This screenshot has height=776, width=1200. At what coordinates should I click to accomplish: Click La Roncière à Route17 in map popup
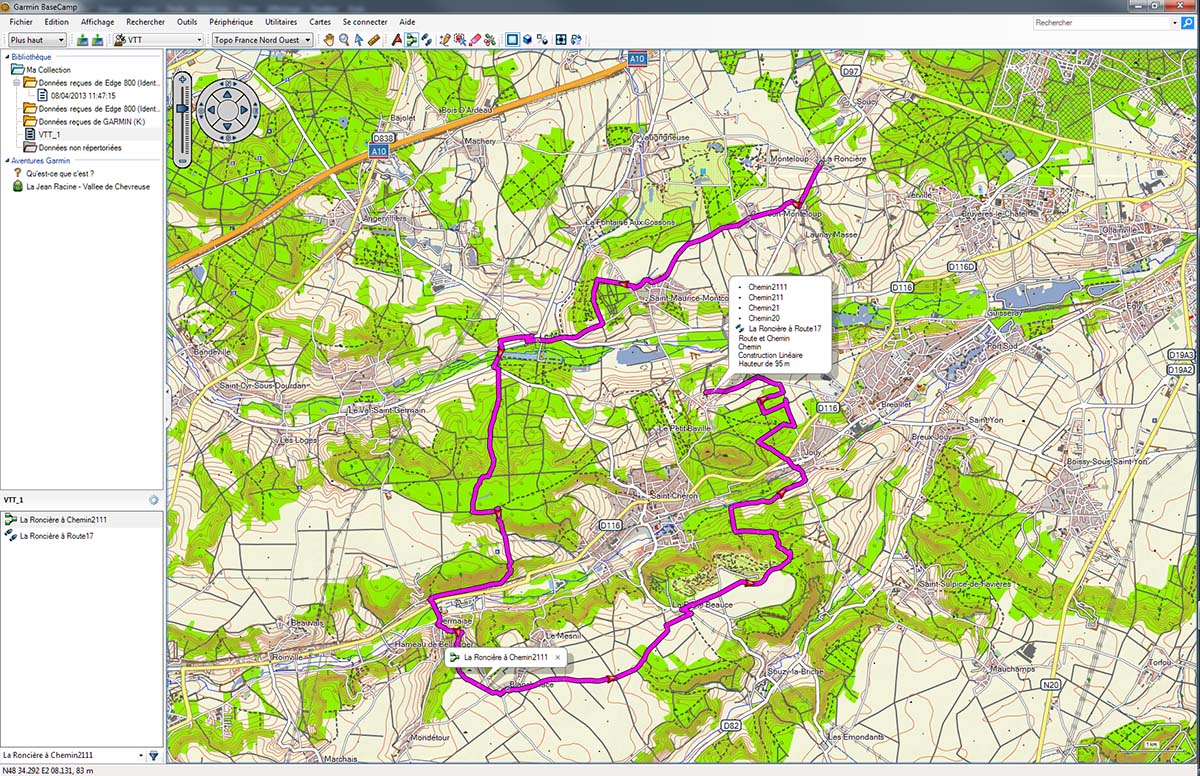coord(785,328)
